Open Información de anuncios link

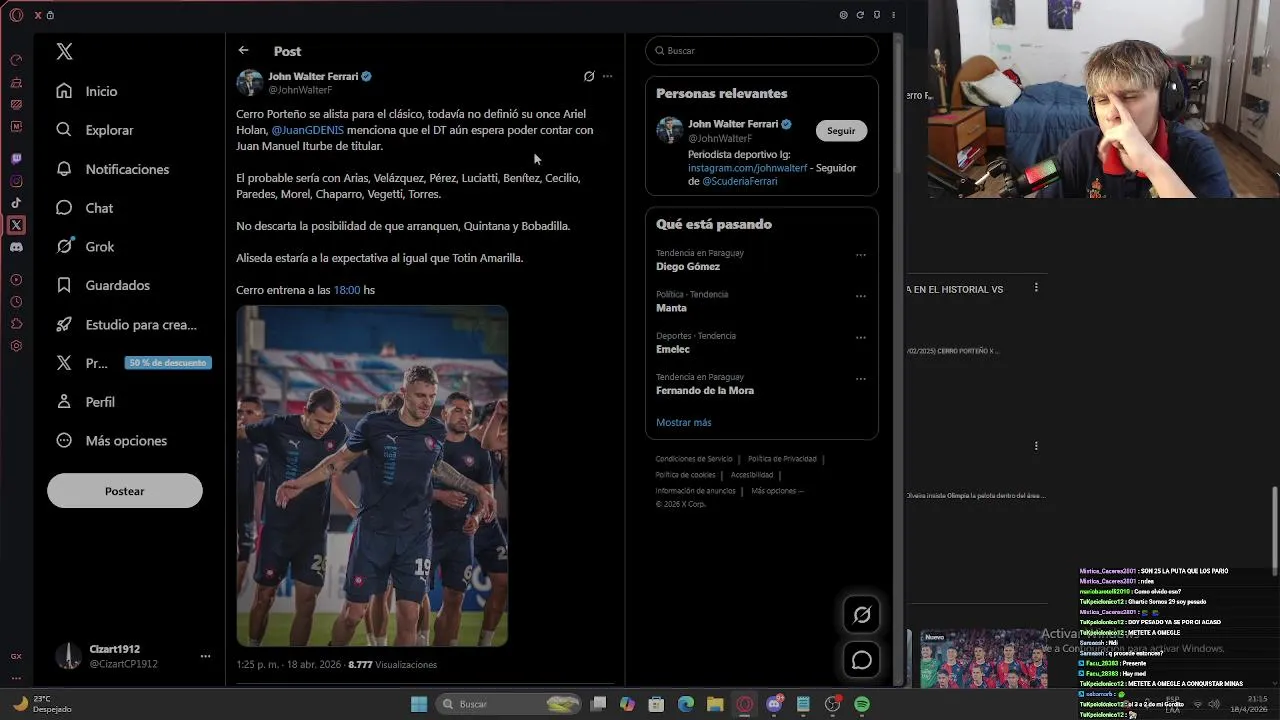tap(695, 491)
